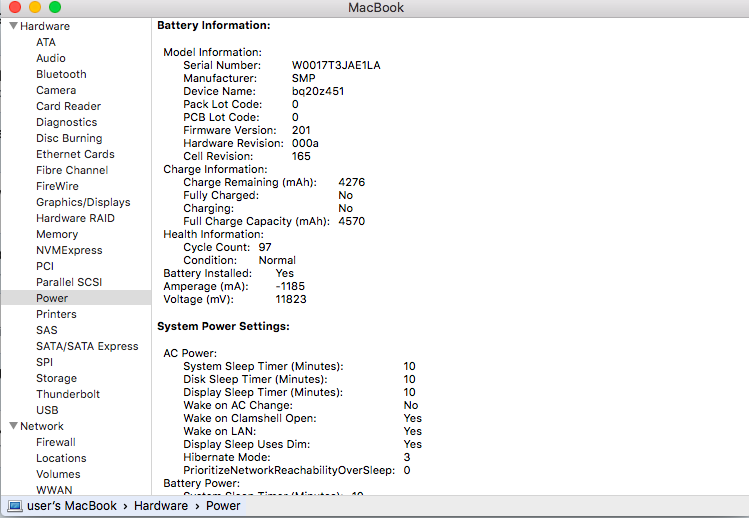Open NVMExpress section

tap(69, 250)
